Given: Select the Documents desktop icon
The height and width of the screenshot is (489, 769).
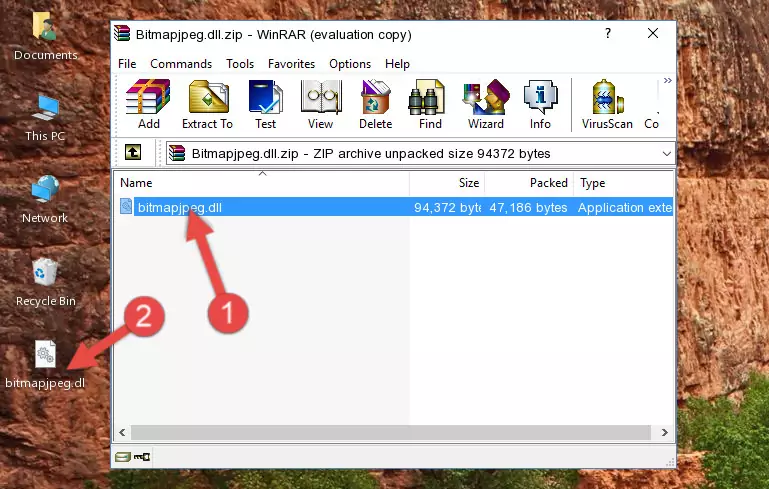Looking at the screenshot, I should (x=45, y=36).
